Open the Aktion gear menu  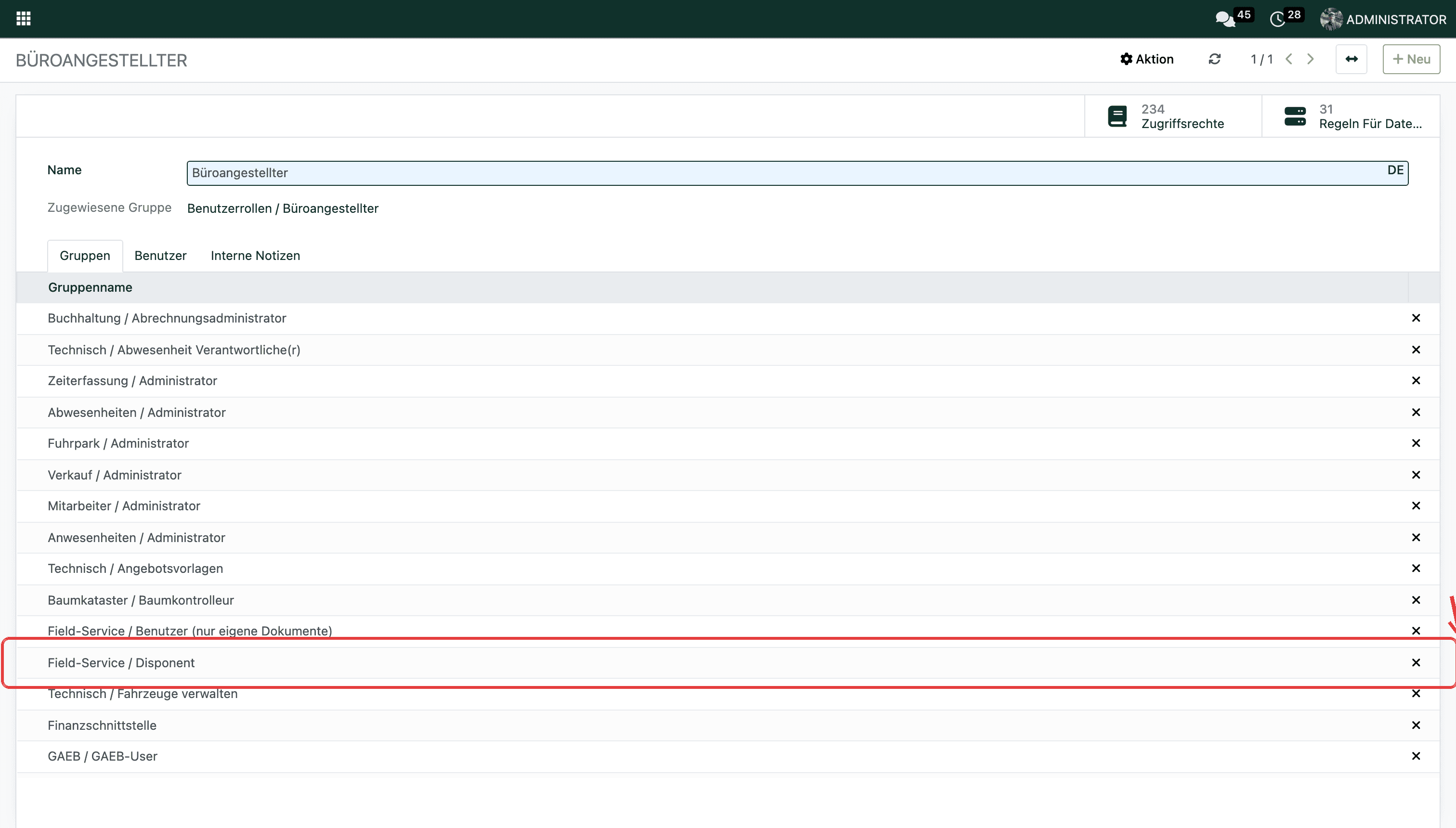(1146, 59)
